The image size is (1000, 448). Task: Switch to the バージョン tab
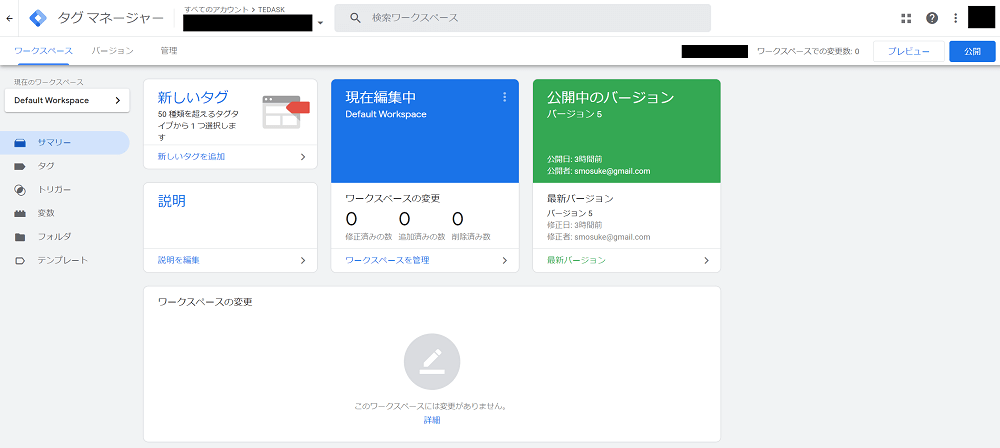click(113, 50)
